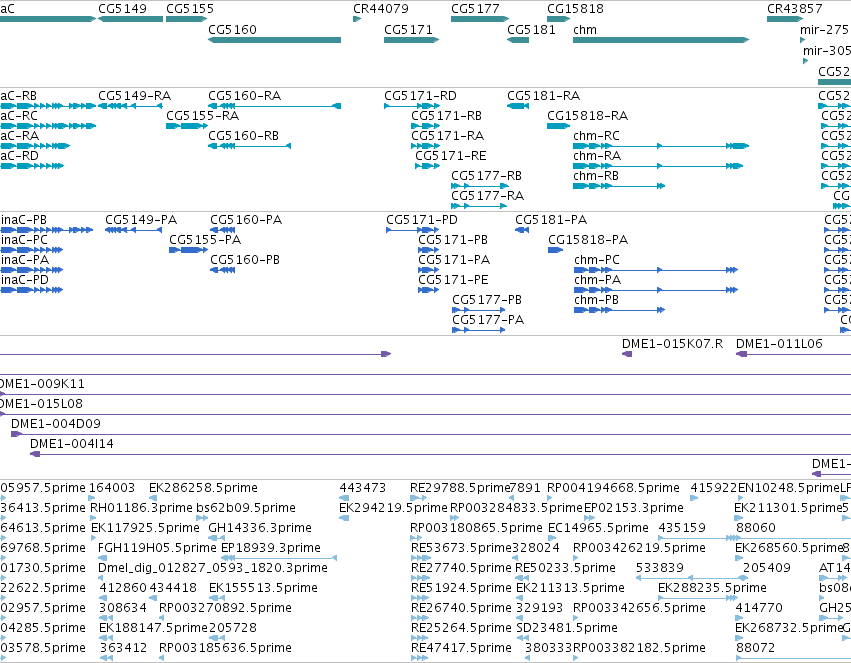
Task: Click the CG5149-PA protein glyph
Action: pyautogui.click(x=133, y=230)
